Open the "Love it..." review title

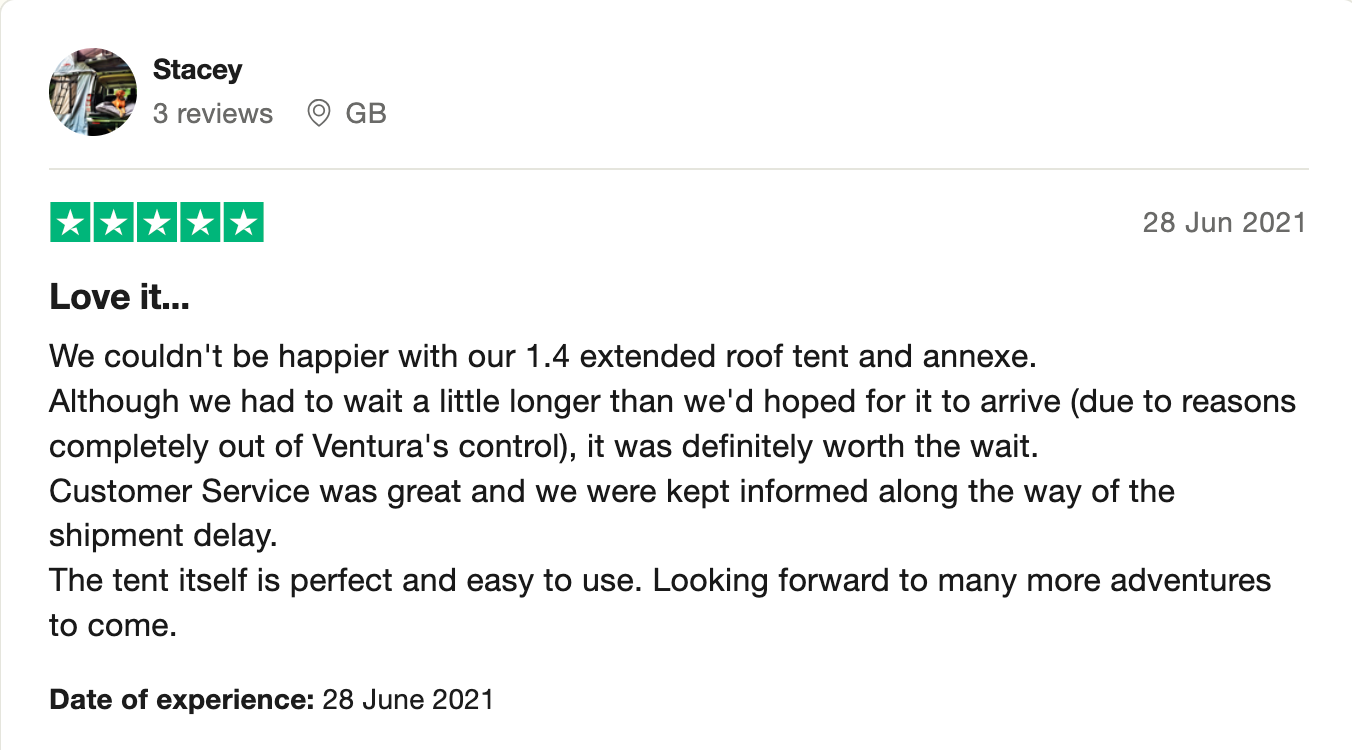(x=120, y=297)
